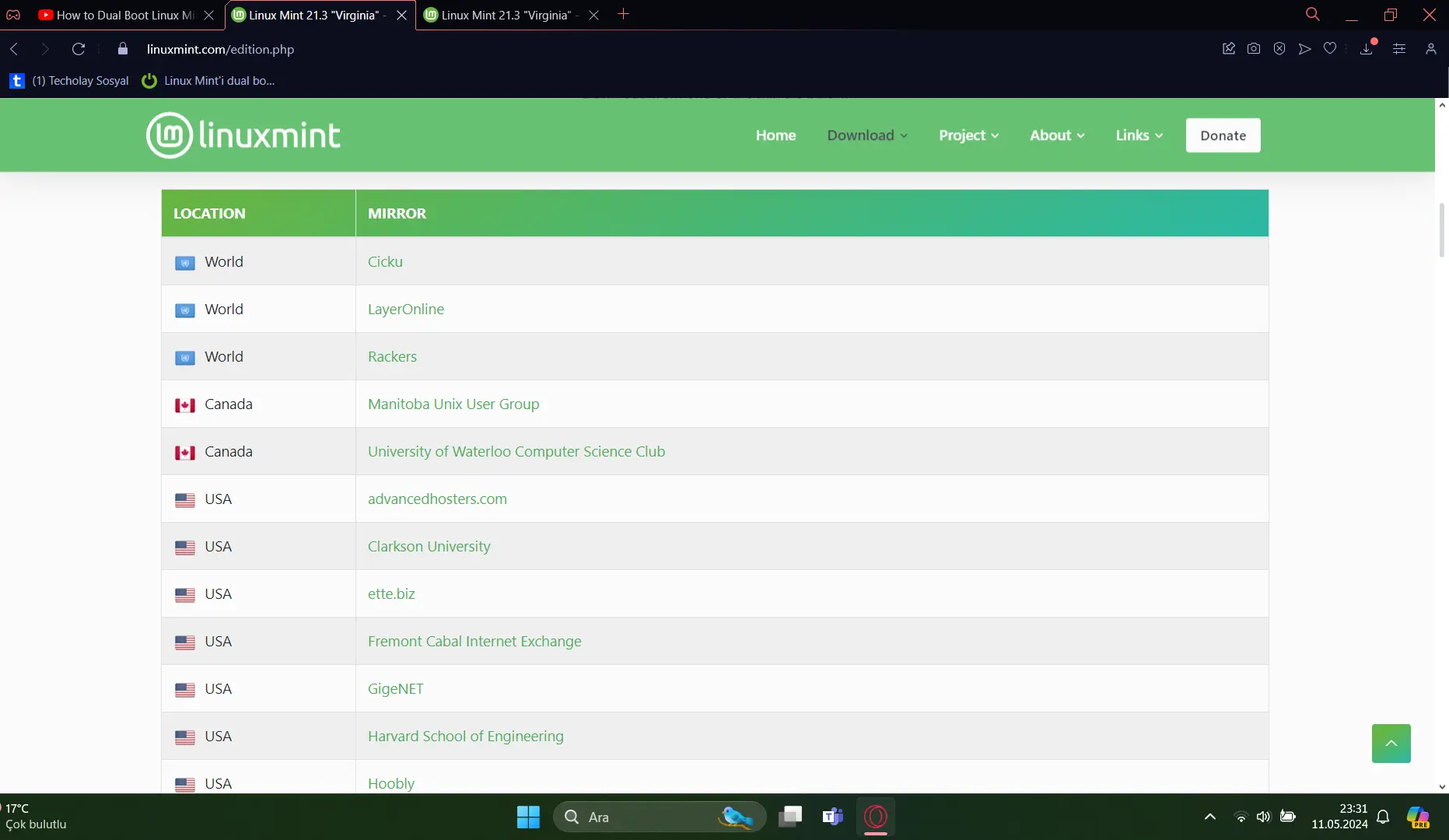Open the easy setup sliders icon

click(1399, 49)
